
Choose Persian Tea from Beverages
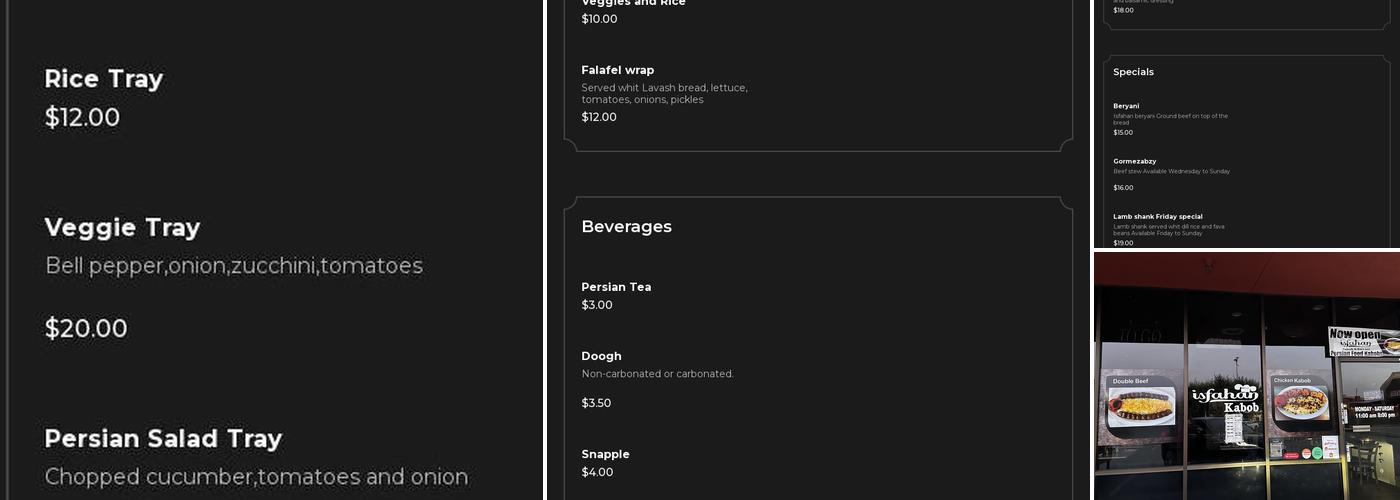[x=616, y=287]
